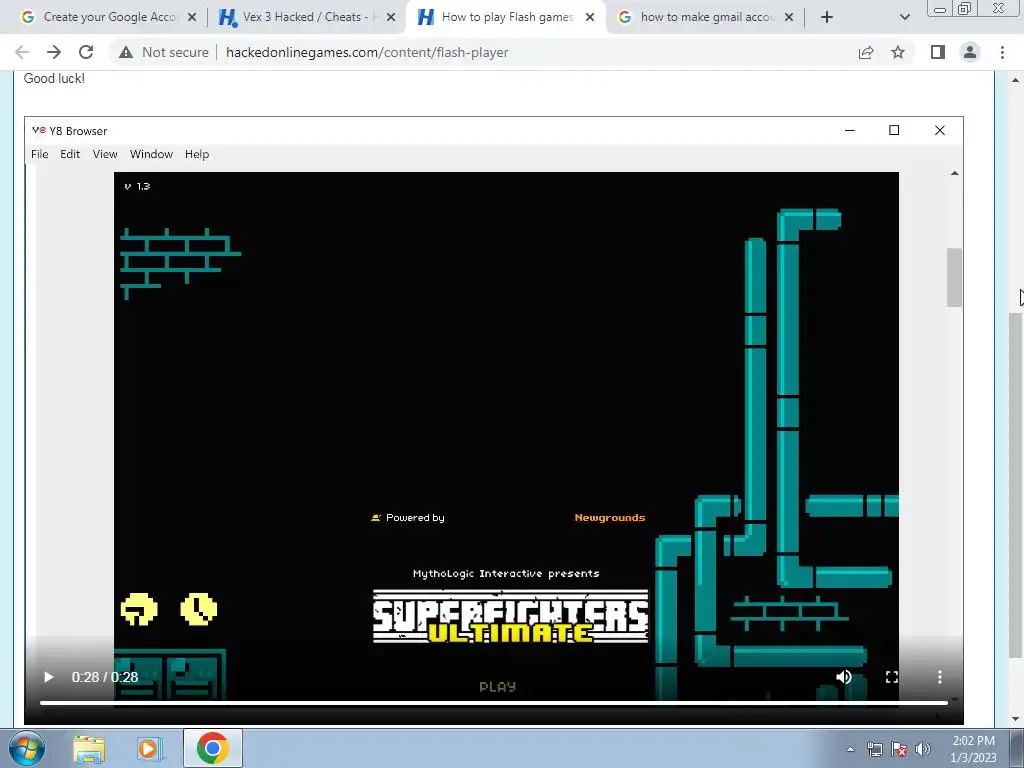This screenshot has height=768, width=1024.
Task: Open Help menu in Y8 Browser
Action: pos(197,154)
